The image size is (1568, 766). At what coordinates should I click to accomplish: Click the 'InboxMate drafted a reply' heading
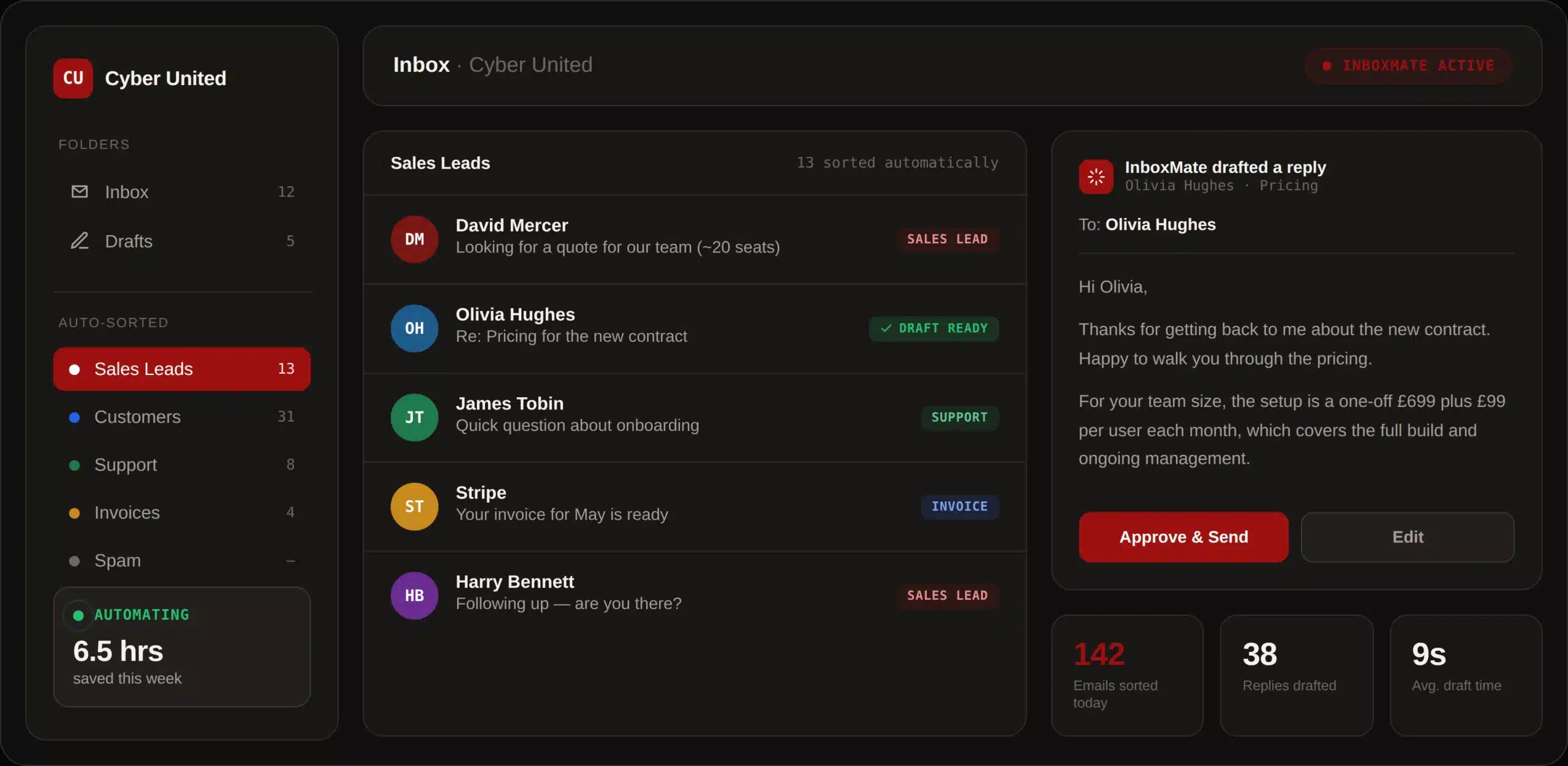point(1226,167)
